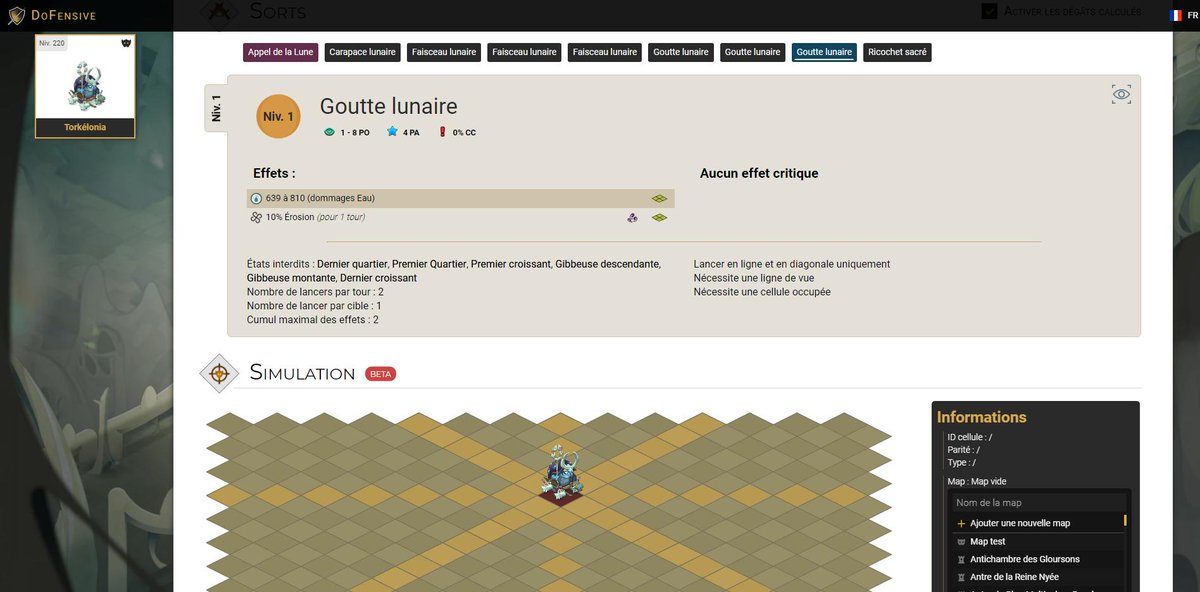Click the green eye range icon

coord(330,132)
